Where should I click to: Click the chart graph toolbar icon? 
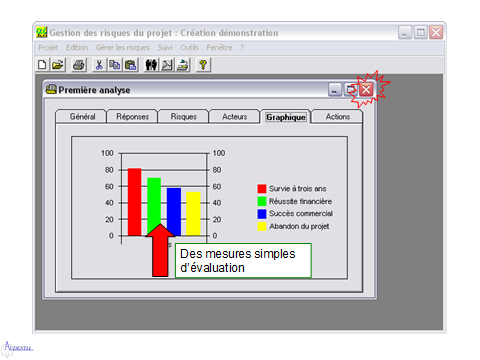[x=167, y=65]
